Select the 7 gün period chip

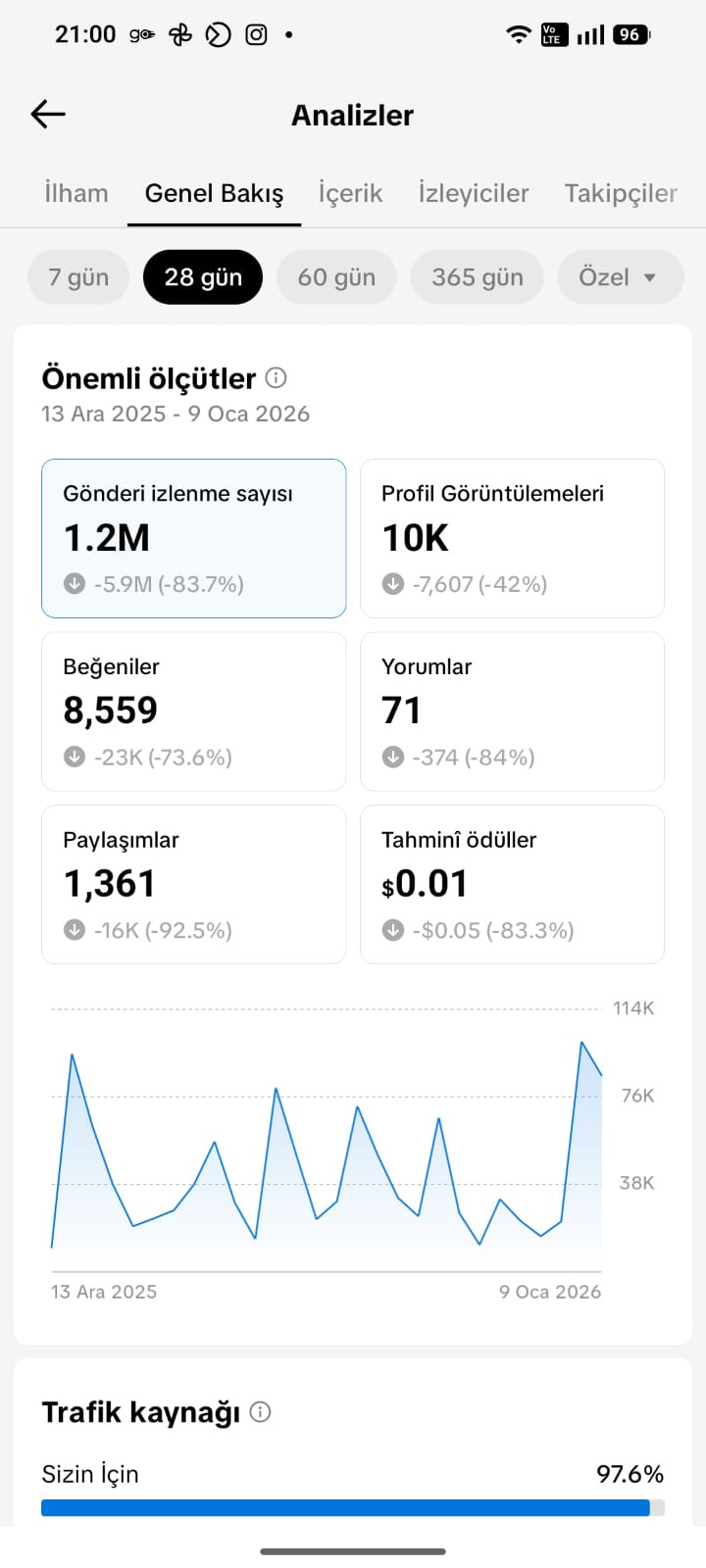(x=78, y=277)
